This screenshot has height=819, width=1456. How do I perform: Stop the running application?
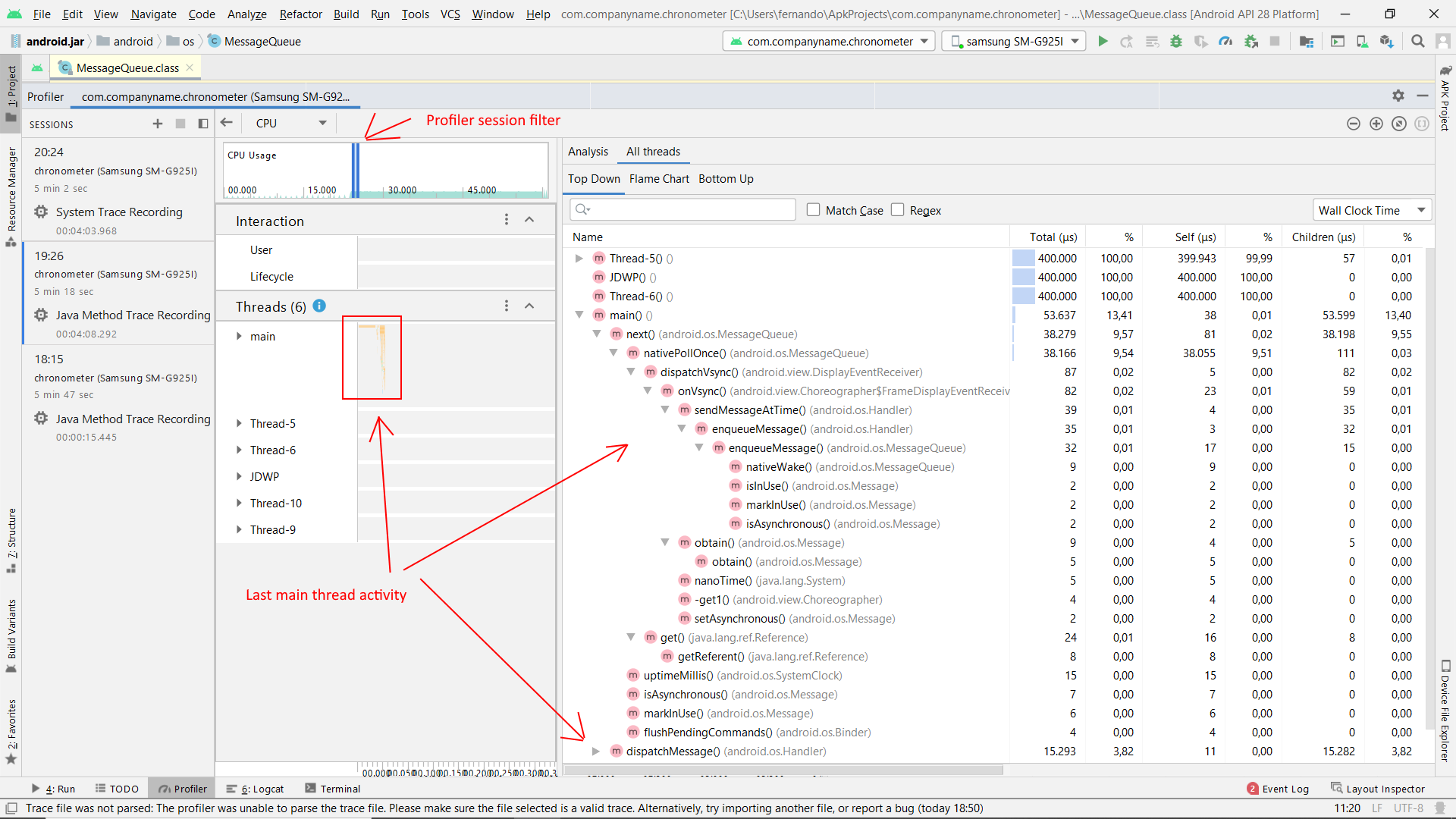click(1275, 41)
